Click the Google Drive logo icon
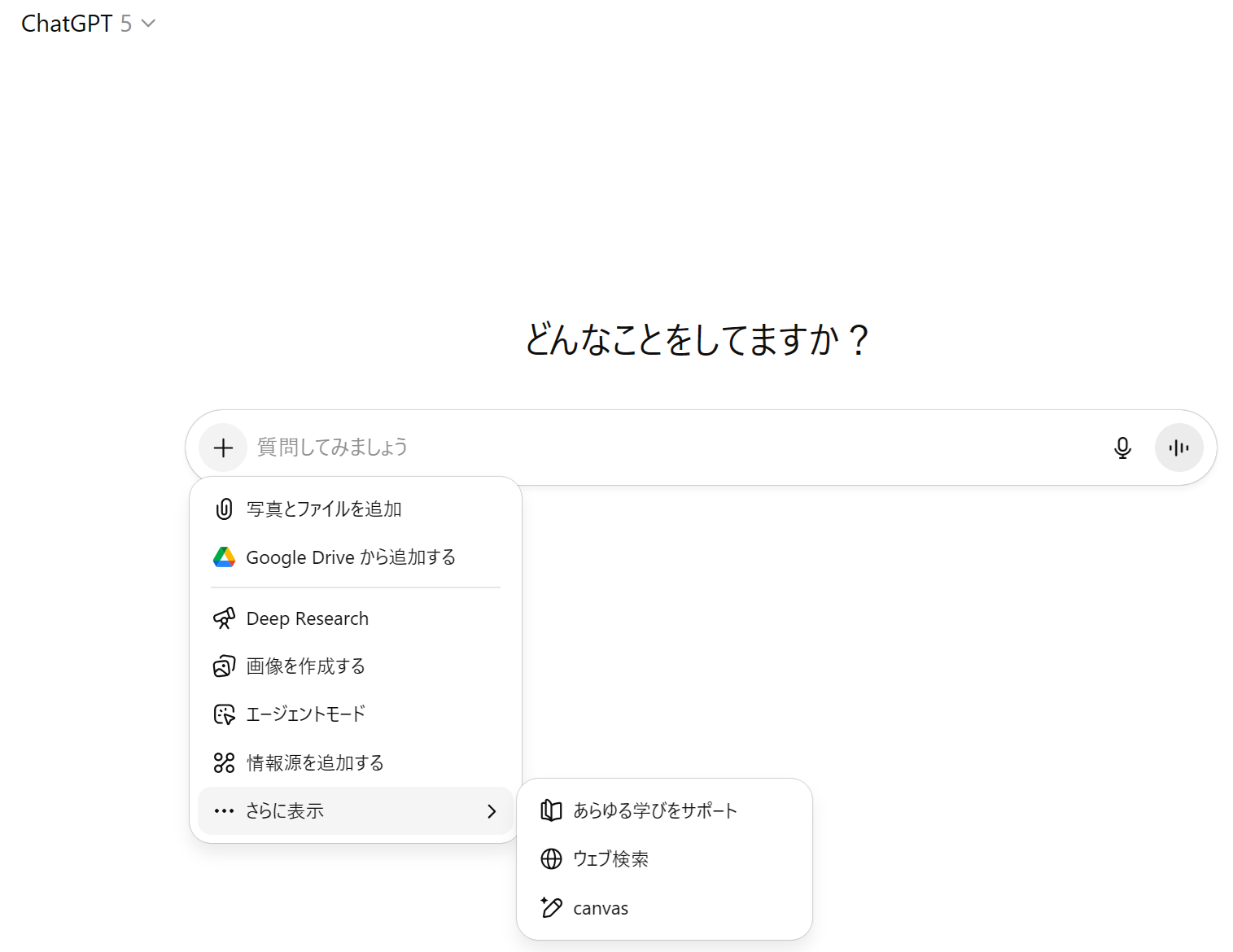Image resolution: width=1233 pixels, height=952 pixels. point(224,557)
